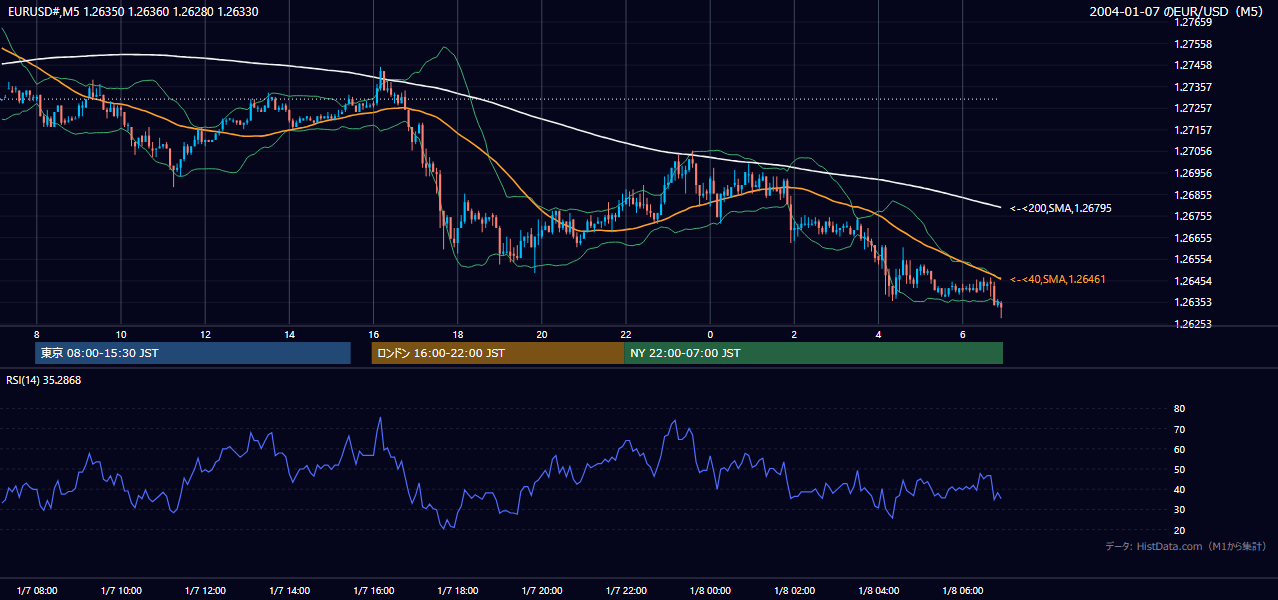The width and height of the screenshot is (1278, 600).
Task: Click the 1.27558 price axis label
Action: click(x=1193, y=44)
